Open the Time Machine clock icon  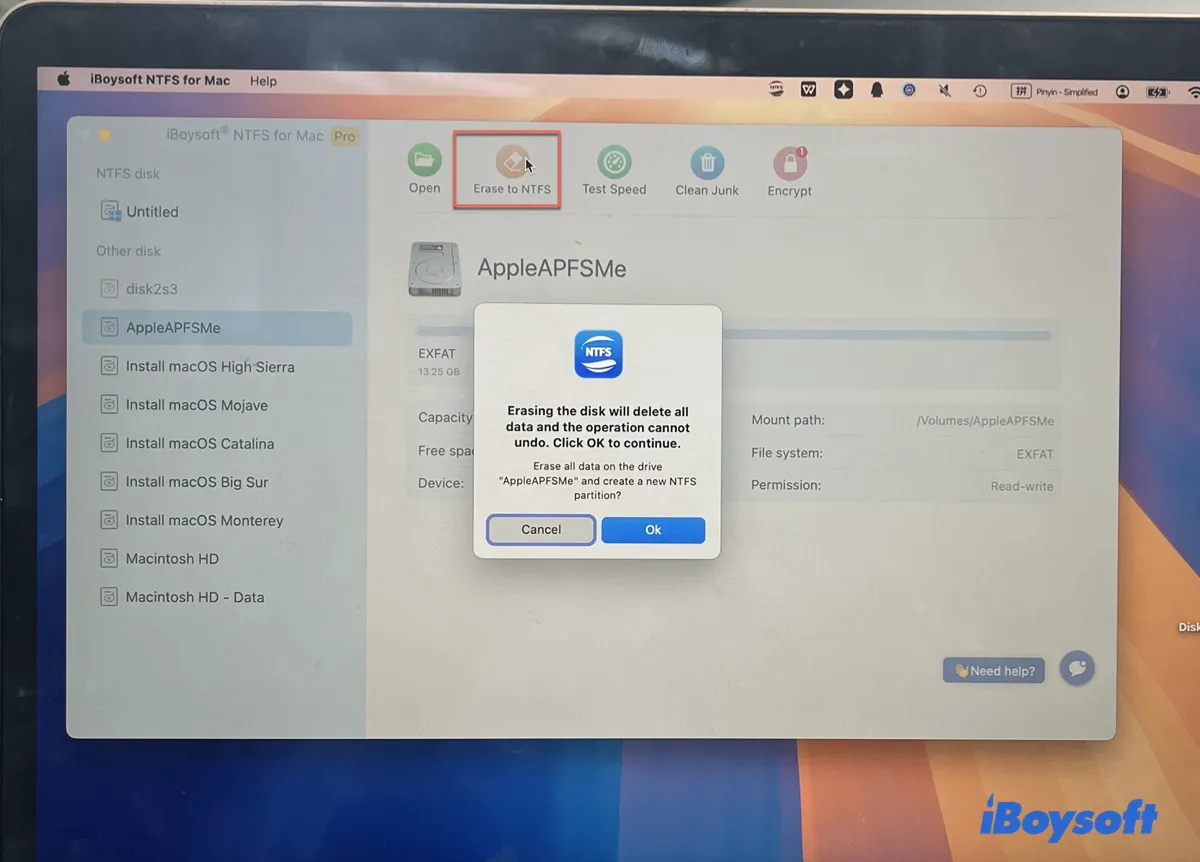pos(980,91)
